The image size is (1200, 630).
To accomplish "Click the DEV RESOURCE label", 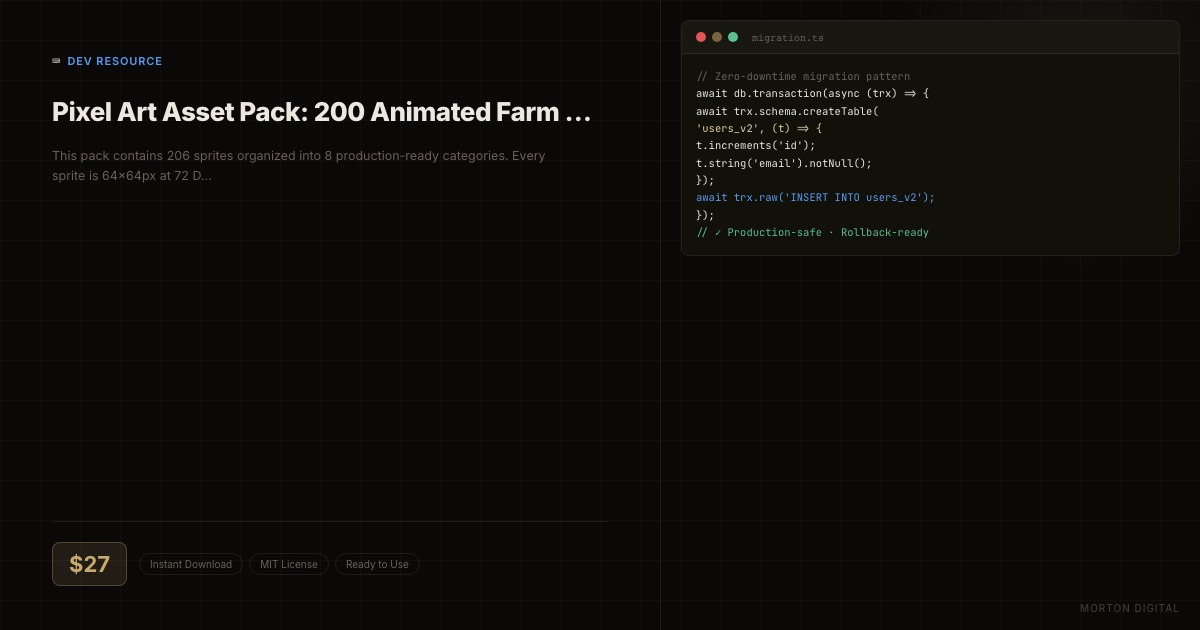I will click(115, 61).
